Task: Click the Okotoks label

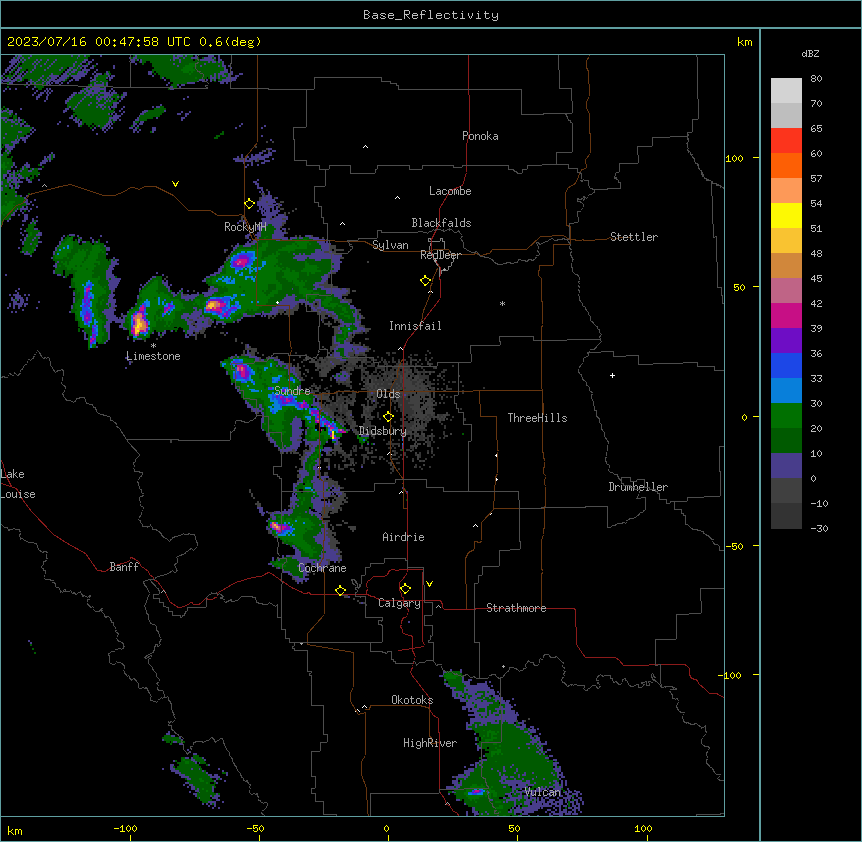Action: (x=412, y=700)
